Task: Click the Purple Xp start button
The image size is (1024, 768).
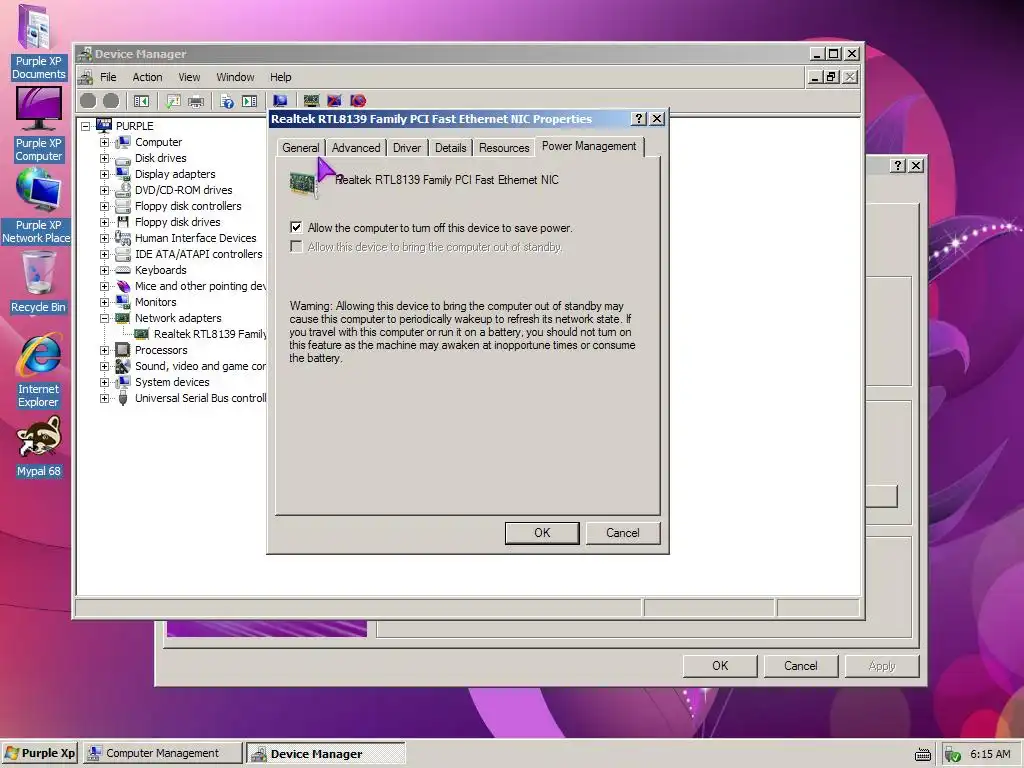Action: point(40,753)
